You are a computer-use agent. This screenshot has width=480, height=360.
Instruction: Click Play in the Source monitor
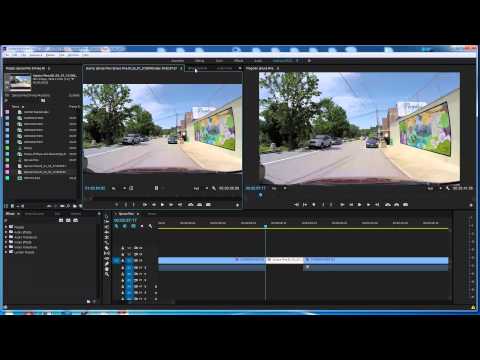(x=162, y=204)
